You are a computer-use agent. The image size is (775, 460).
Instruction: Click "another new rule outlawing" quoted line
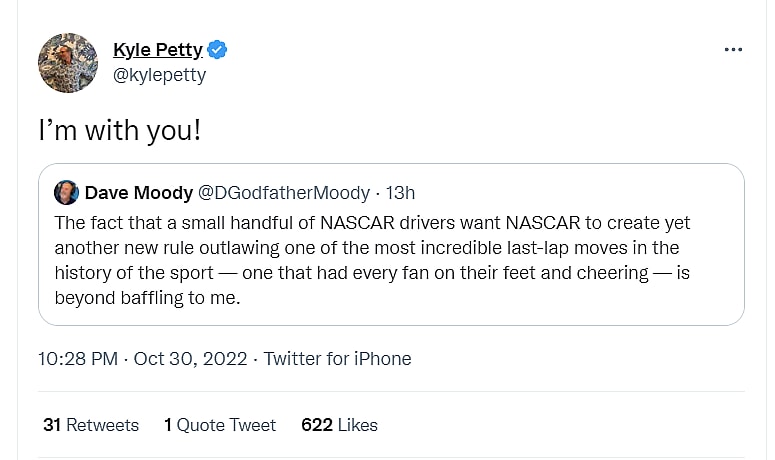pyautogui.click(x=365, y=248)
